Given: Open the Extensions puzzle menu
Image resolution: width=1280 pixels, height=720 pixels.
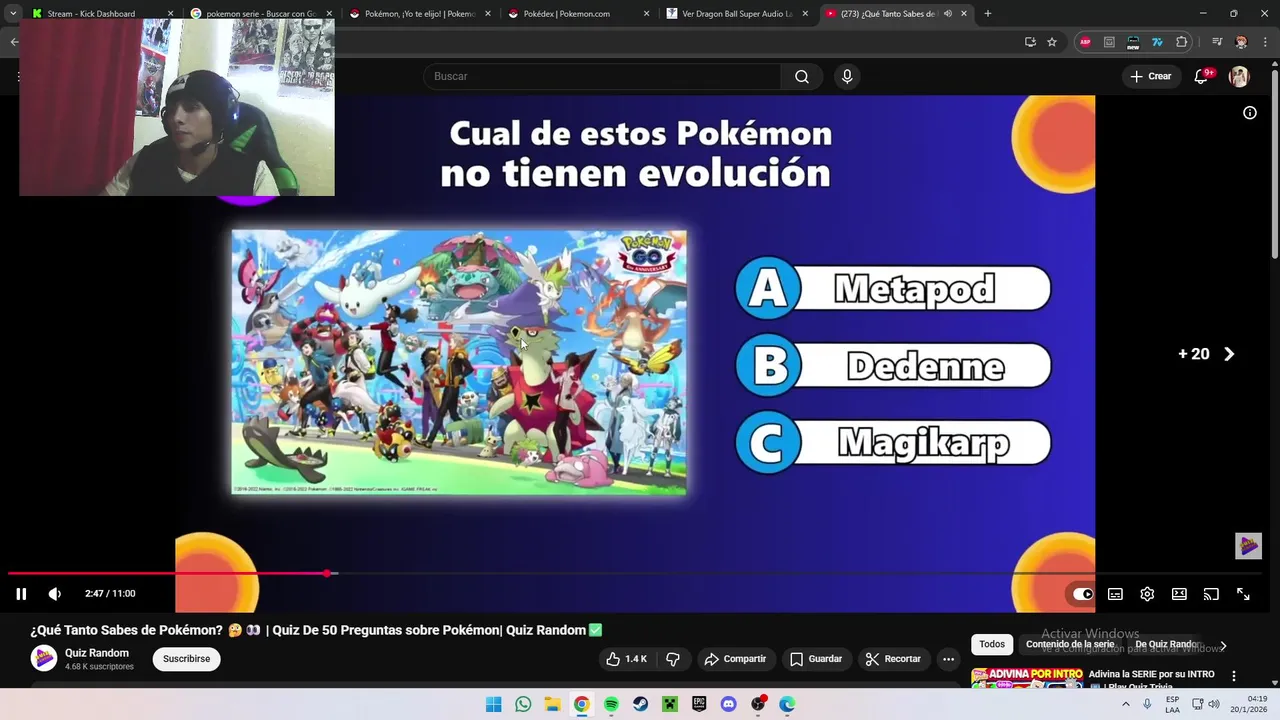Looking at the screenshot, I should pyautogui.click(x=1182, y=42).
